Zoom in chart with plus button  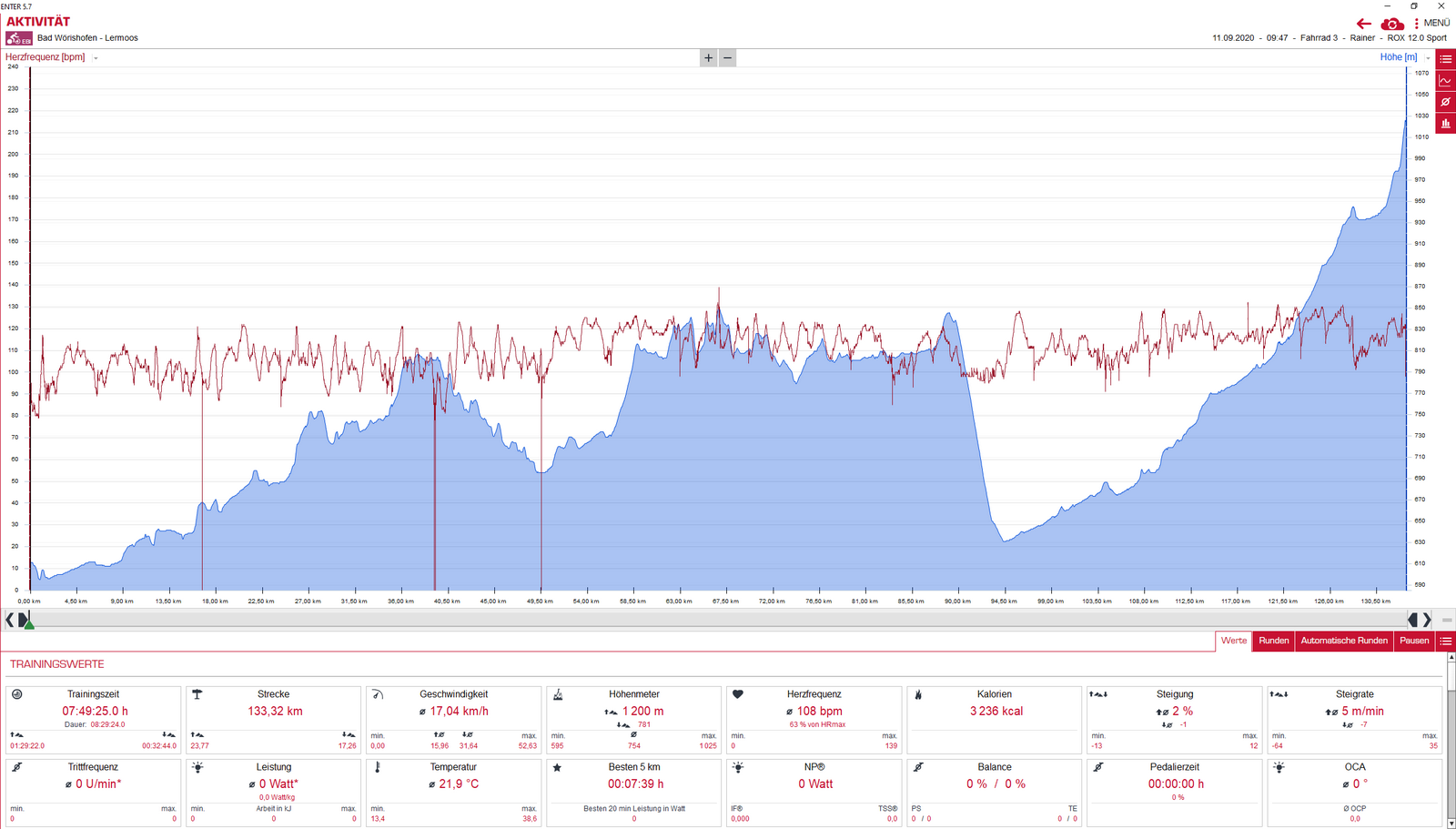point(709,58)
